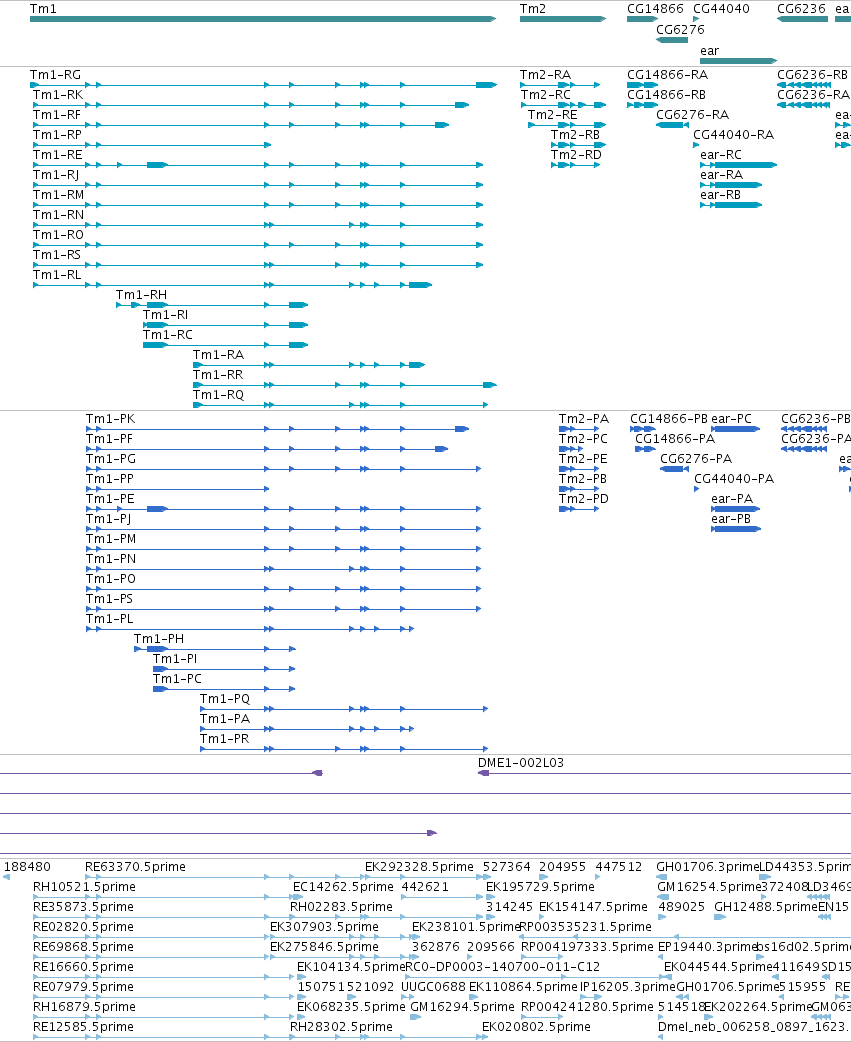
Task: Choose the RC0-DP0003-140700-011-C12 feature label
Action: (x=502, y=966)
